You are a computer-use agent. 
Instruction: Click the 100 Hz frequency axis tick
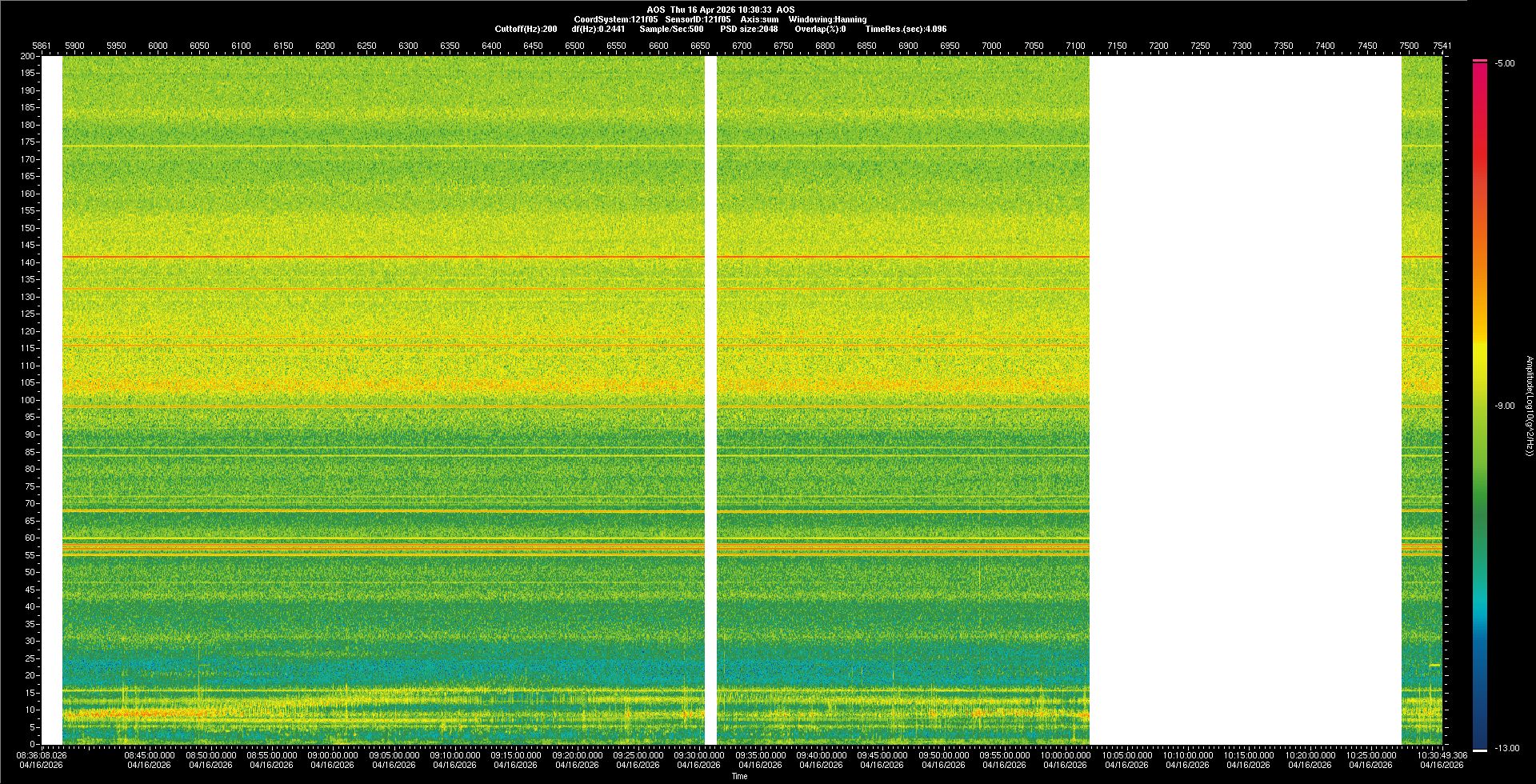point(28,400)
